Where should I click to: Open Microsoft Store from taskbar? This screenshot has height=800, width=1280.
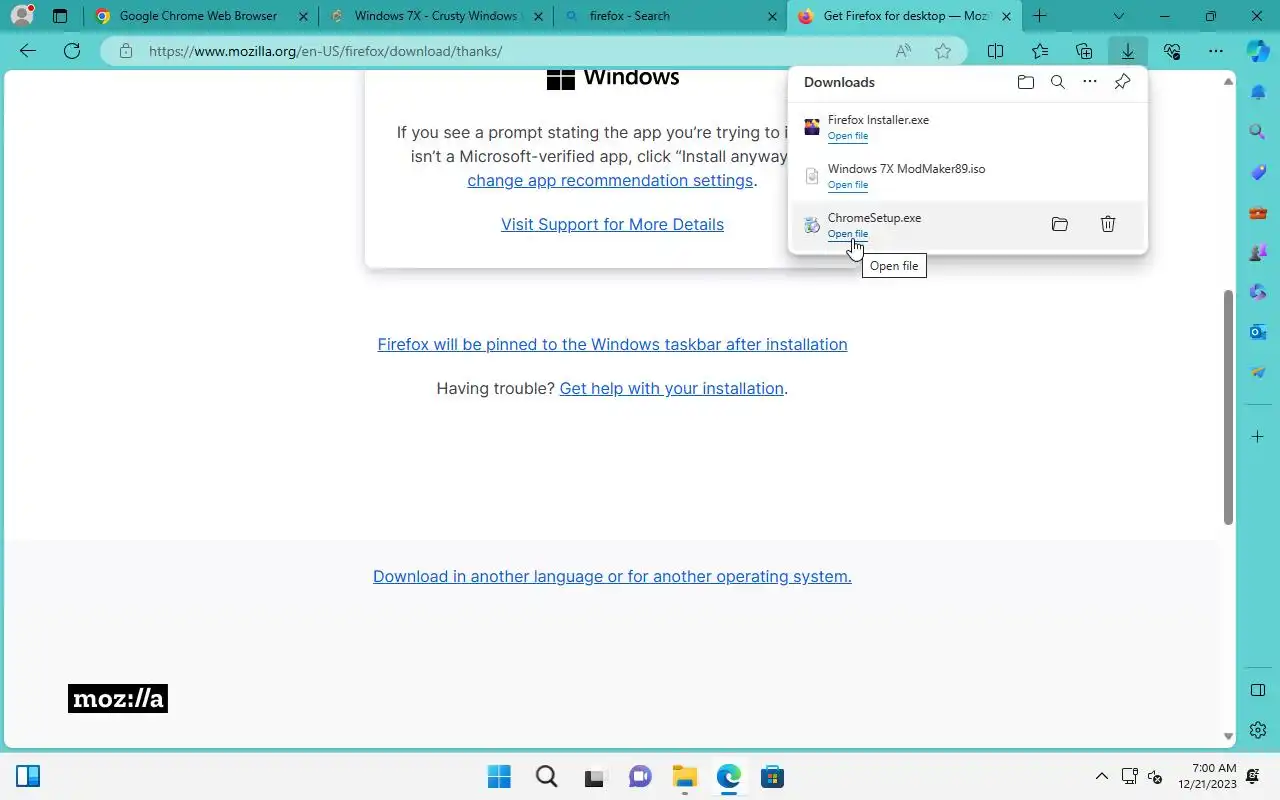[x=772, y=777]
